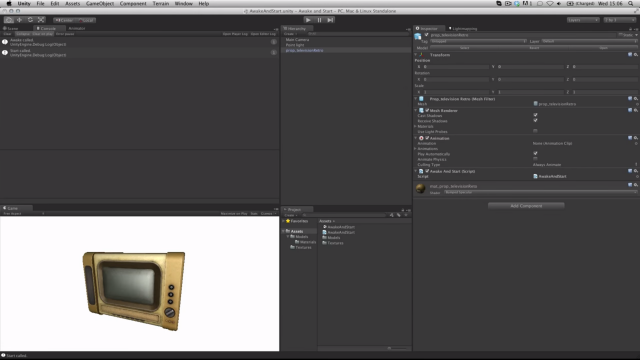Open the Mesh Filter gear menu
Viewport: 640px width, 360px height.
coord(636,99)
